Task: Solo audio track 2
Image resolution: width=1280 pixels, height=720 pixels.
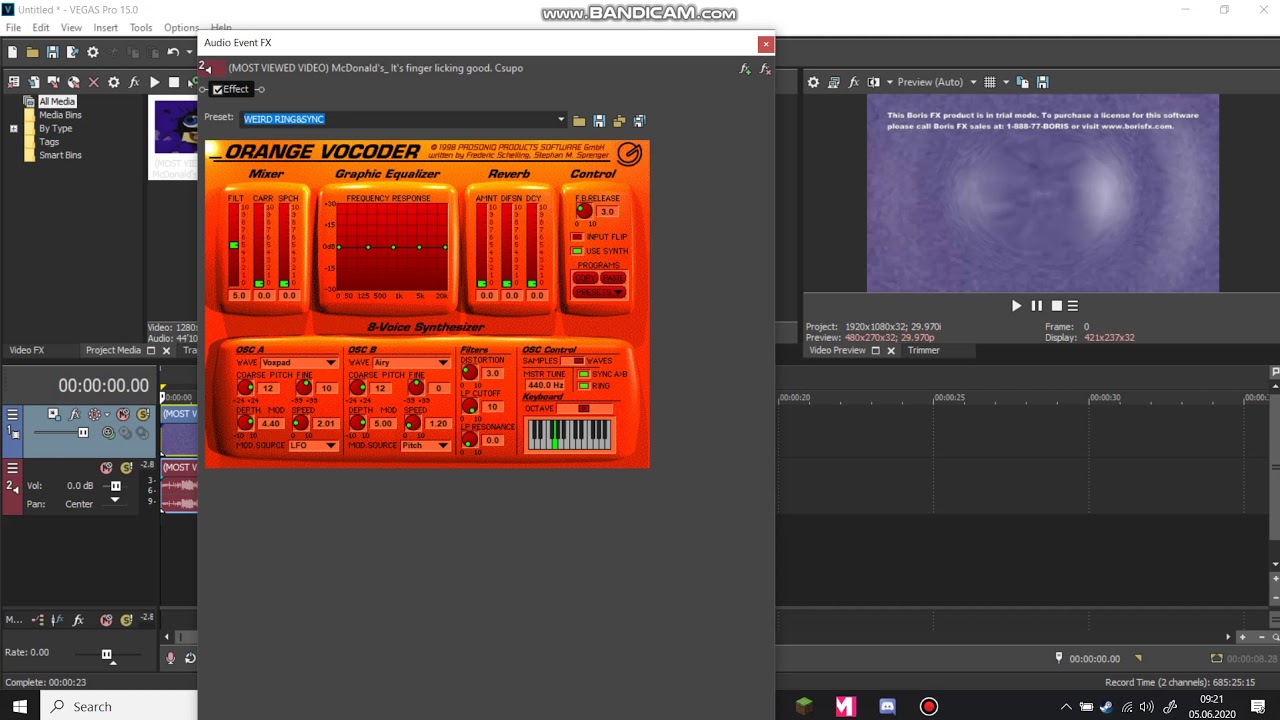Action: 126,468
